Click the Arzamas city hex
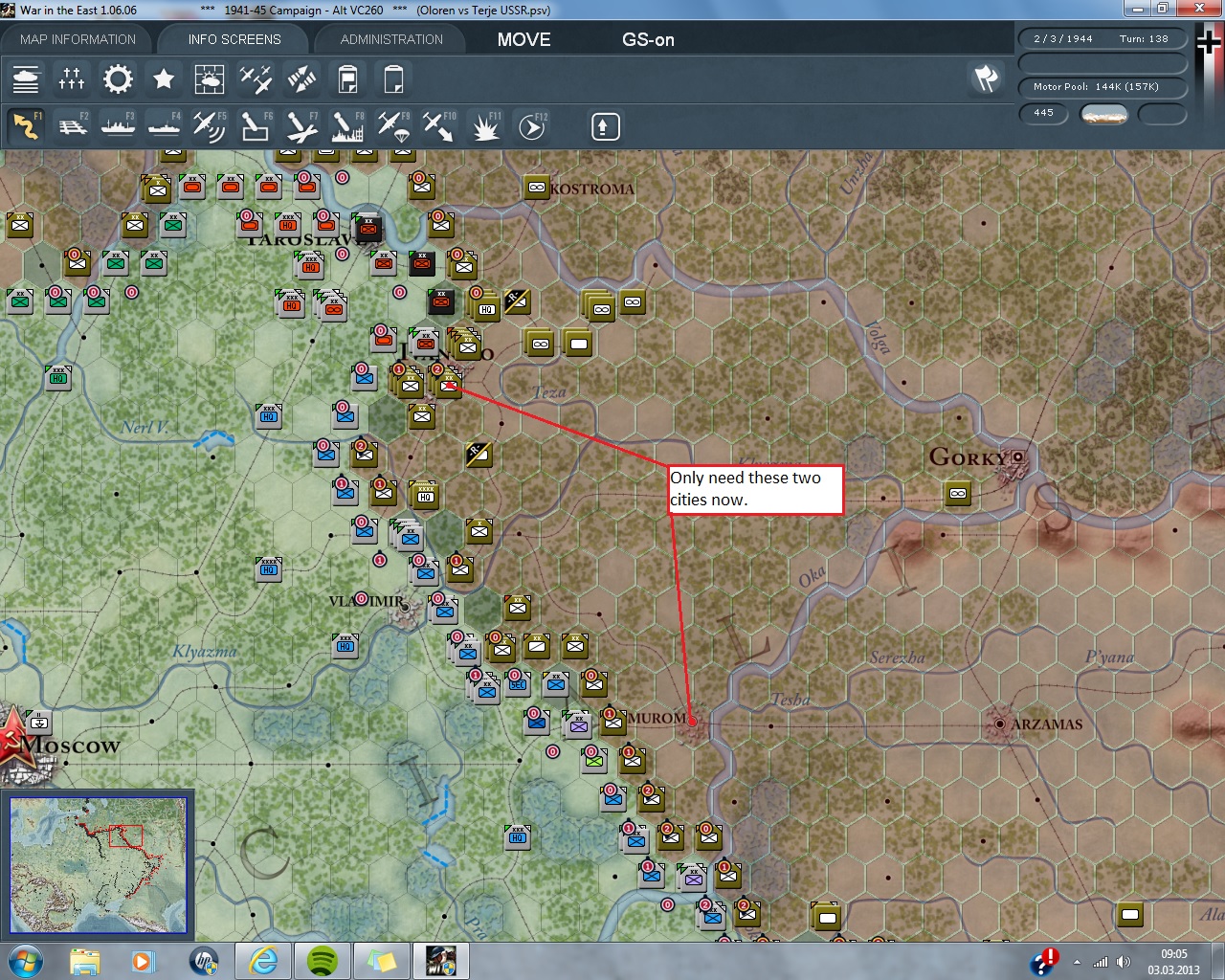 (x=1000, y=724)
